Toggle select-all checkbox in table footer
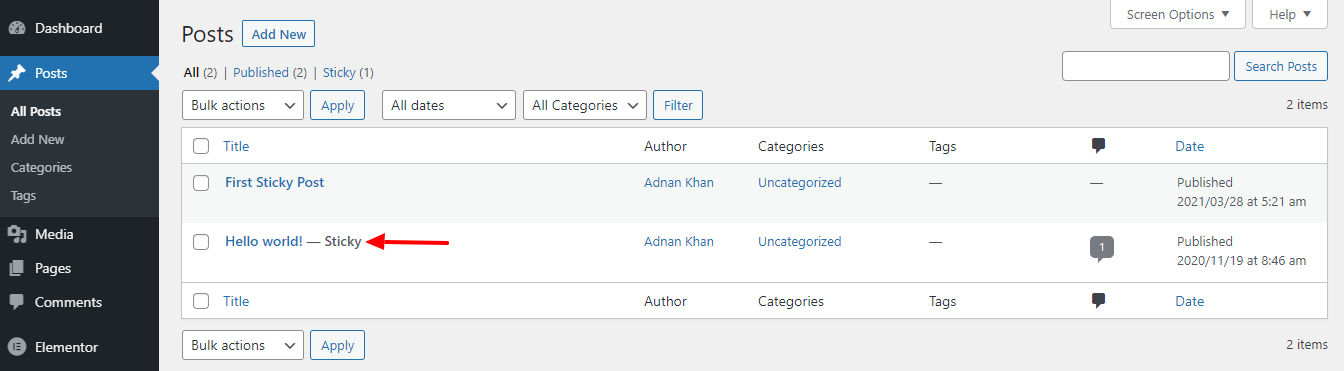The height and width of the screenshot is (371, 1344). pos(201,301)
